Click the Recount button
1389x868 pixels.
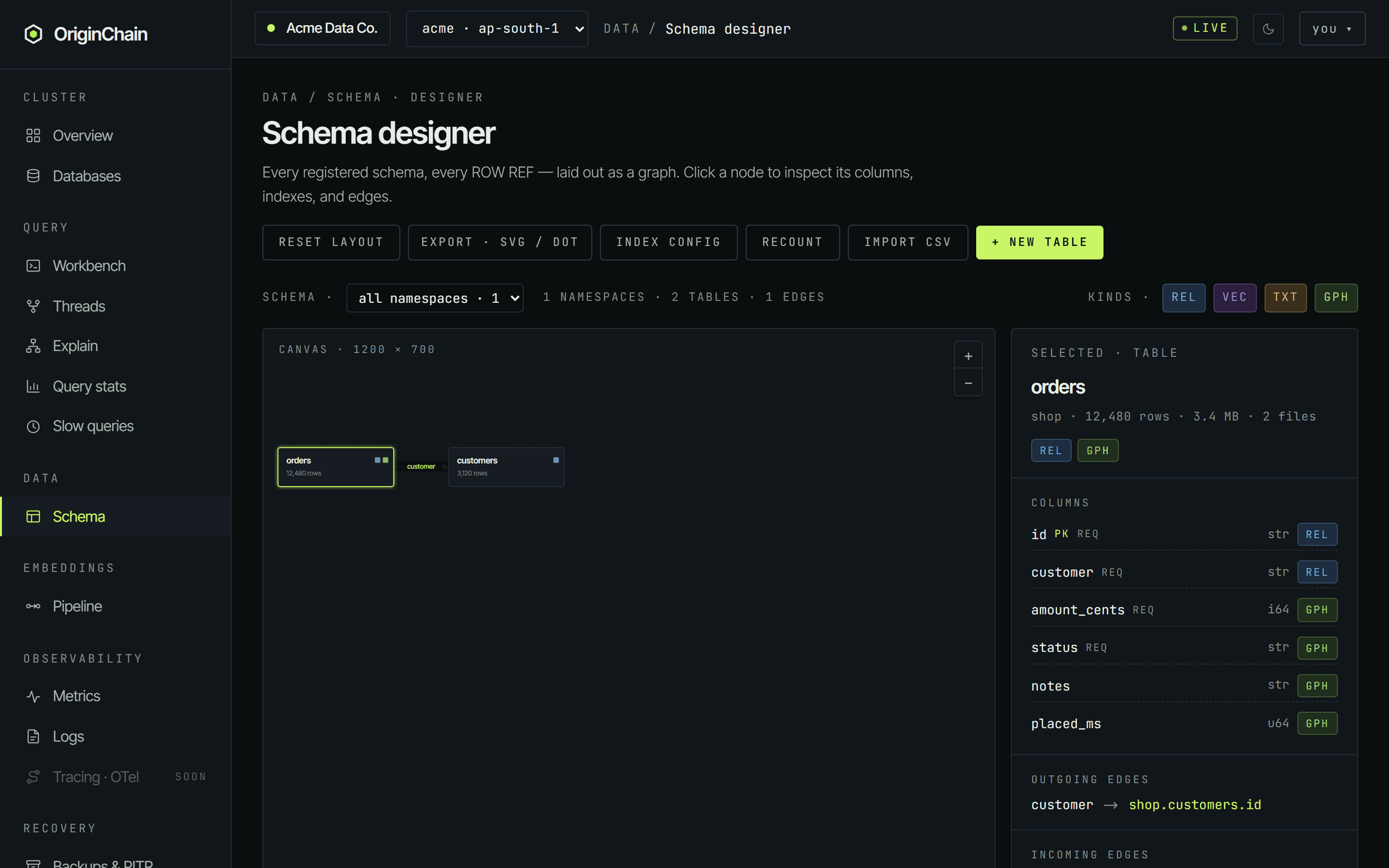[x=793, y=242]
